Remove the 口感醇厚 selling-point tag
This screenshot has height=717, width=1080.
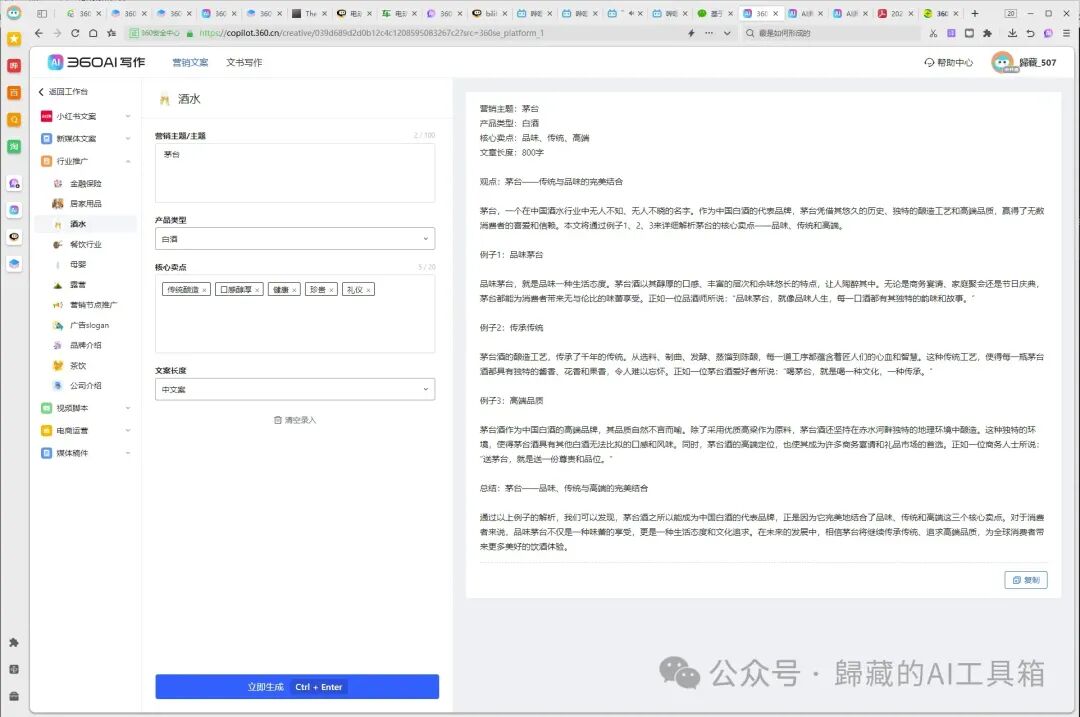point(257,290)
